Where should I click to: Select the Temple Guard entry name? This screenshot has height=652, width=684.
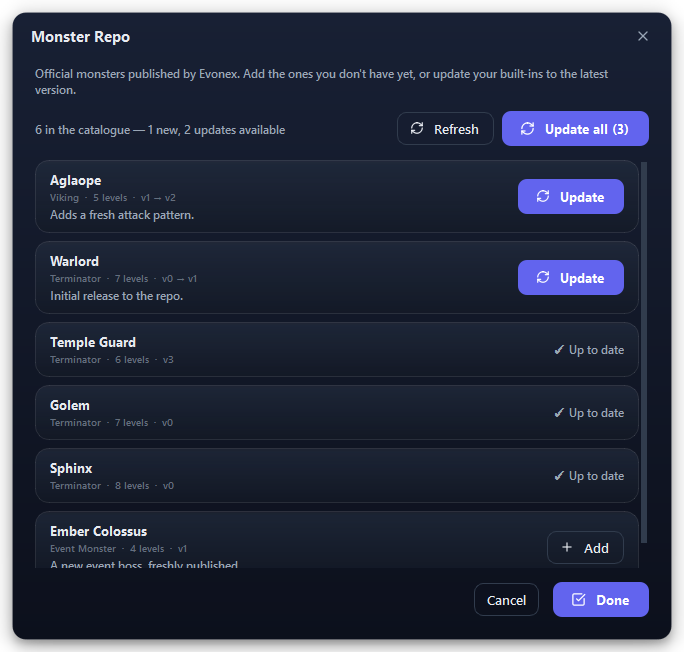(93, 342)
